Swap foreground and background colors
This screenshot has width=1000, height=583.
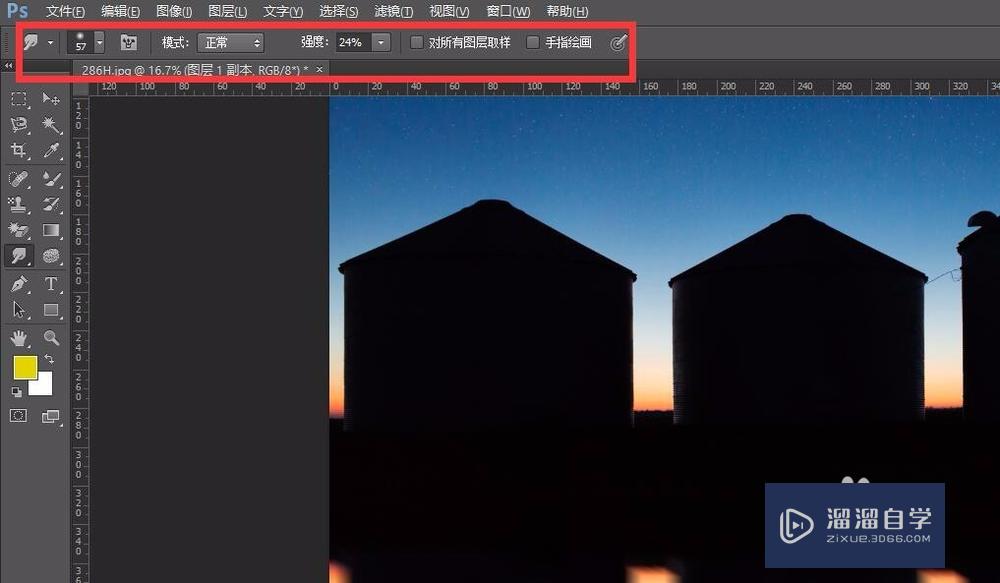click(x=49, y=359)
